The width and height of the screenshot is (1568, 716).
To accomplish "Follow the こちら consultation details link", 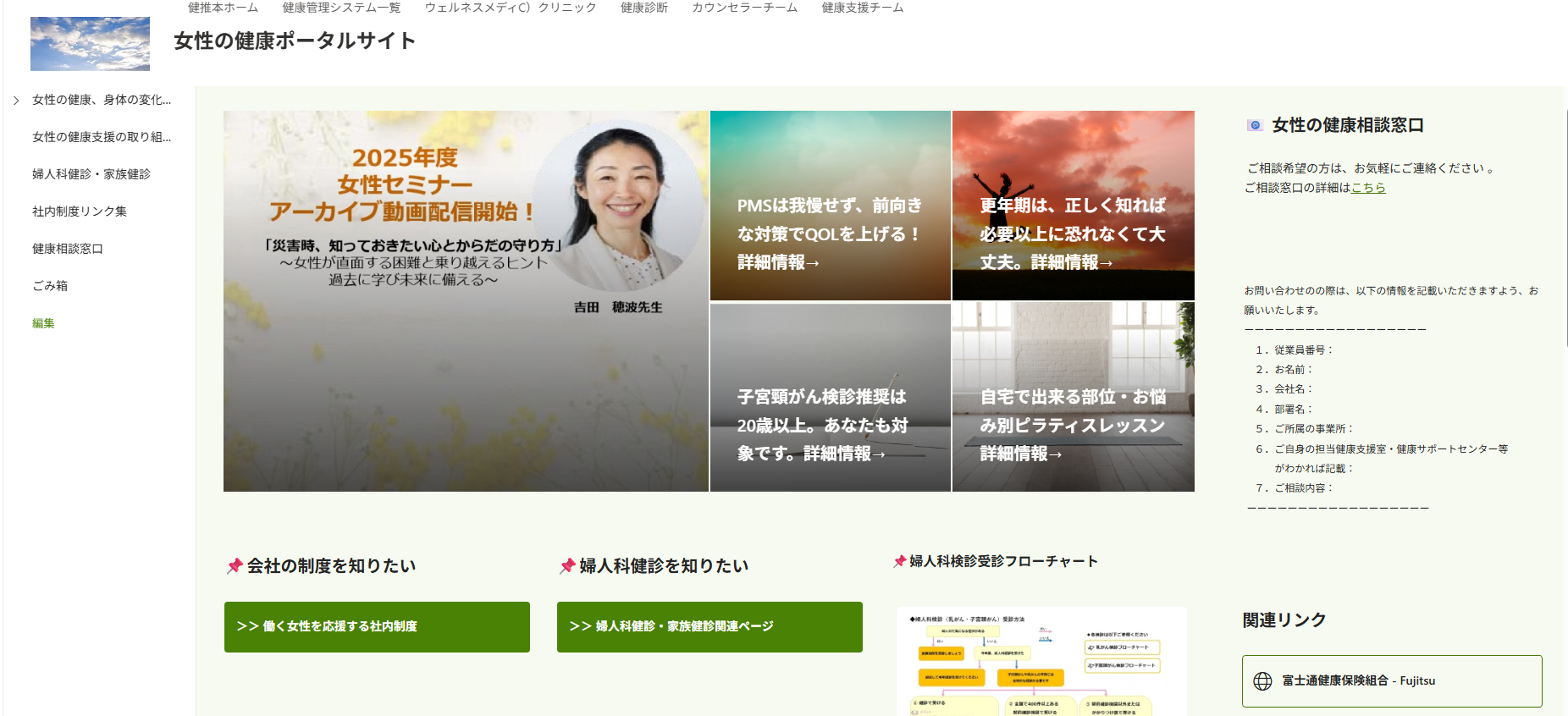I will click(x=1368, y=187).
